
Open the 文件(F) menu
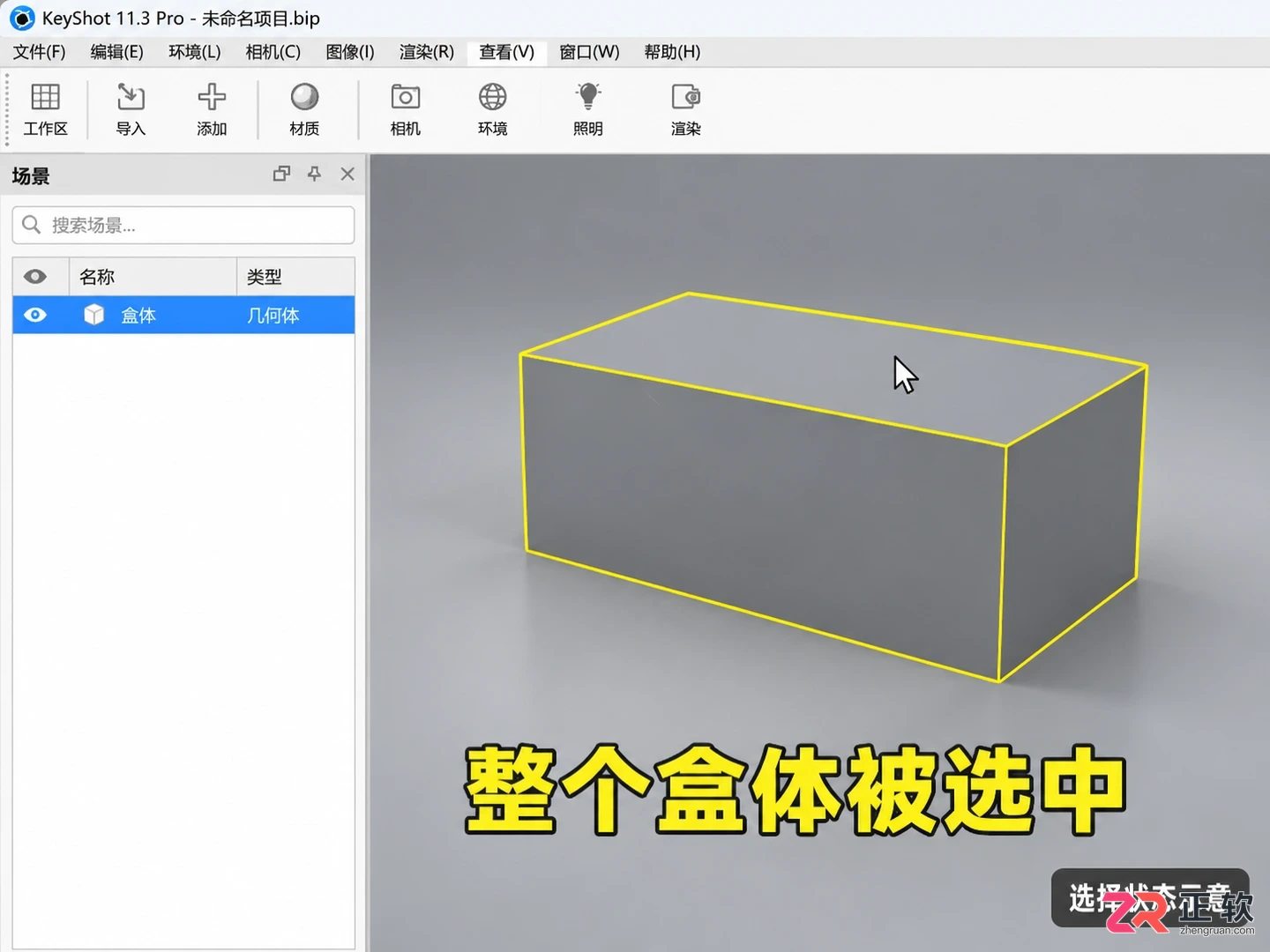point(40,52)
